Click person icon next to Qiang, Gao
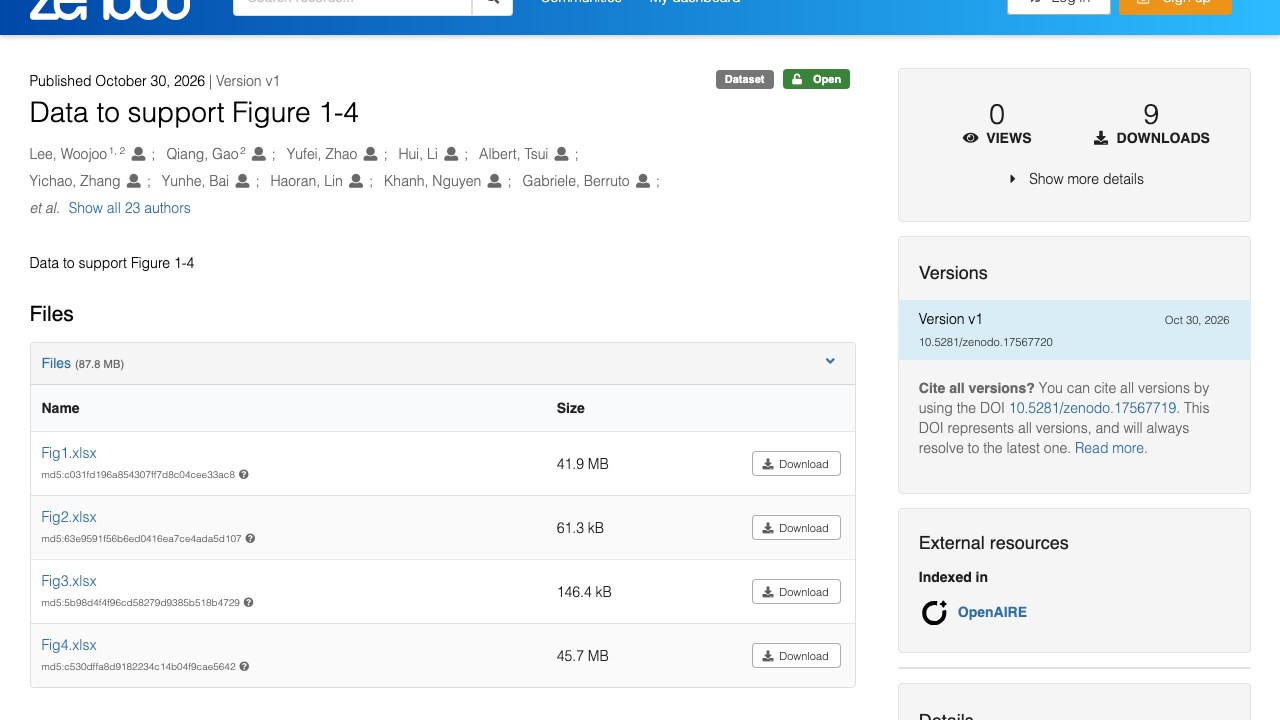The width and height of the screenshot is (1280, 720). point(259,154)
